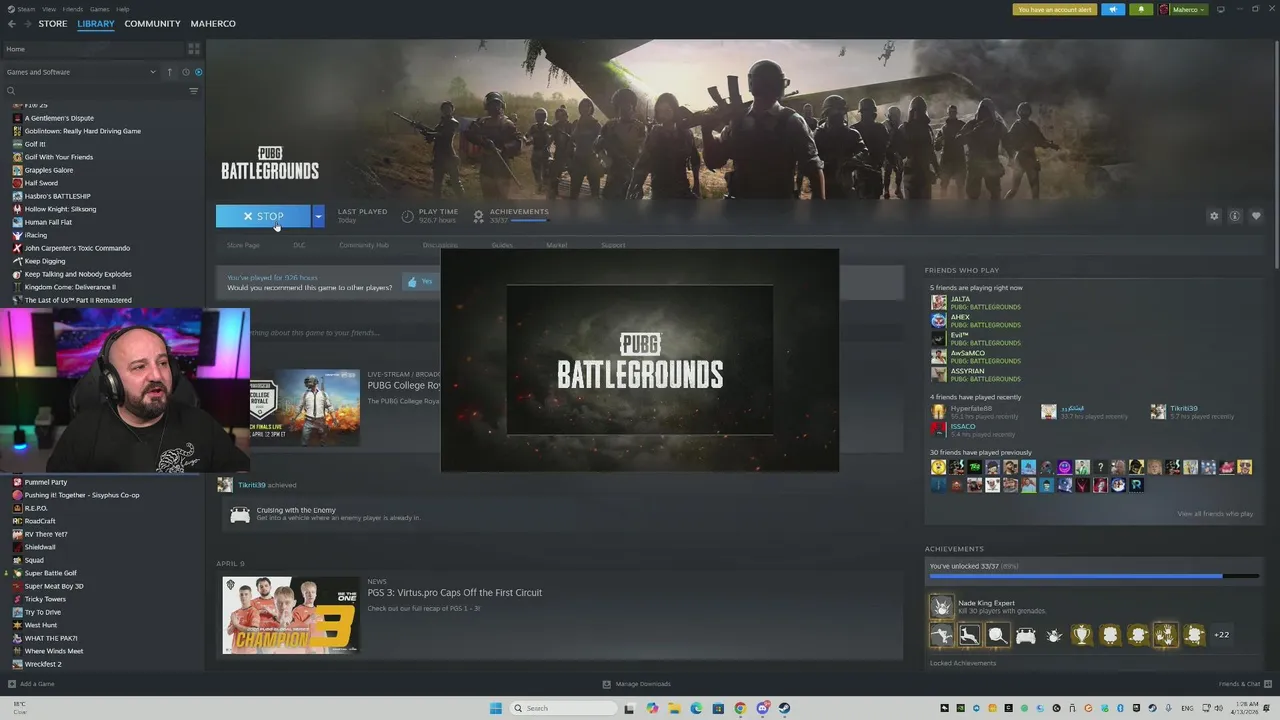1280x720 pixels.
Task: Select Super Battle Golf in library
Action: tap(50, 573)
